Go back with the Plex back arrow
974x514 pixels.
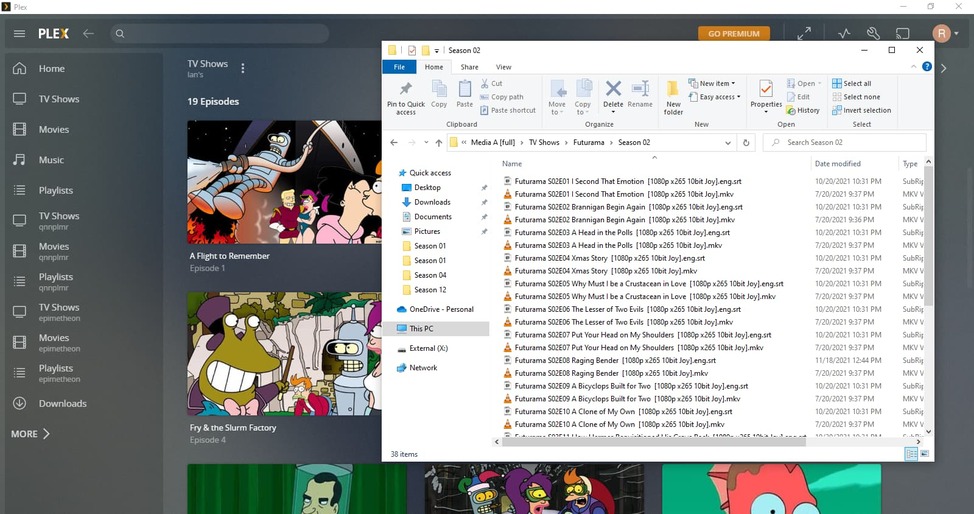pyautogui.click(x=88, y=34)
